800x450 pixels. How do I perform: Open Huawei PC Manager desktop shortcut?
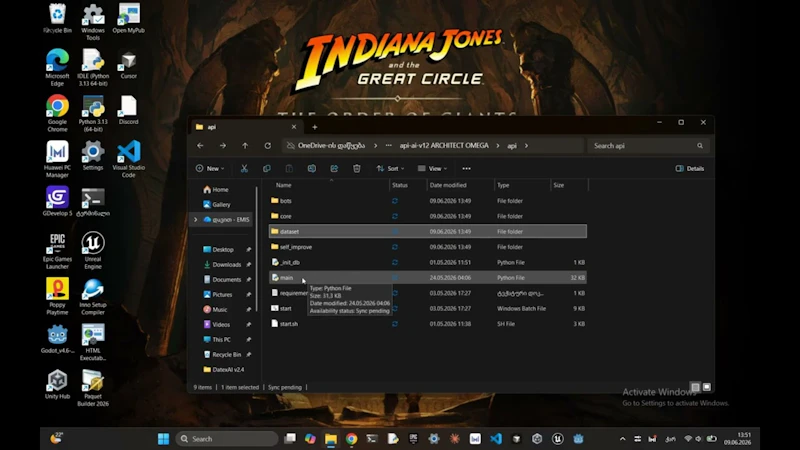coord(57,159)
